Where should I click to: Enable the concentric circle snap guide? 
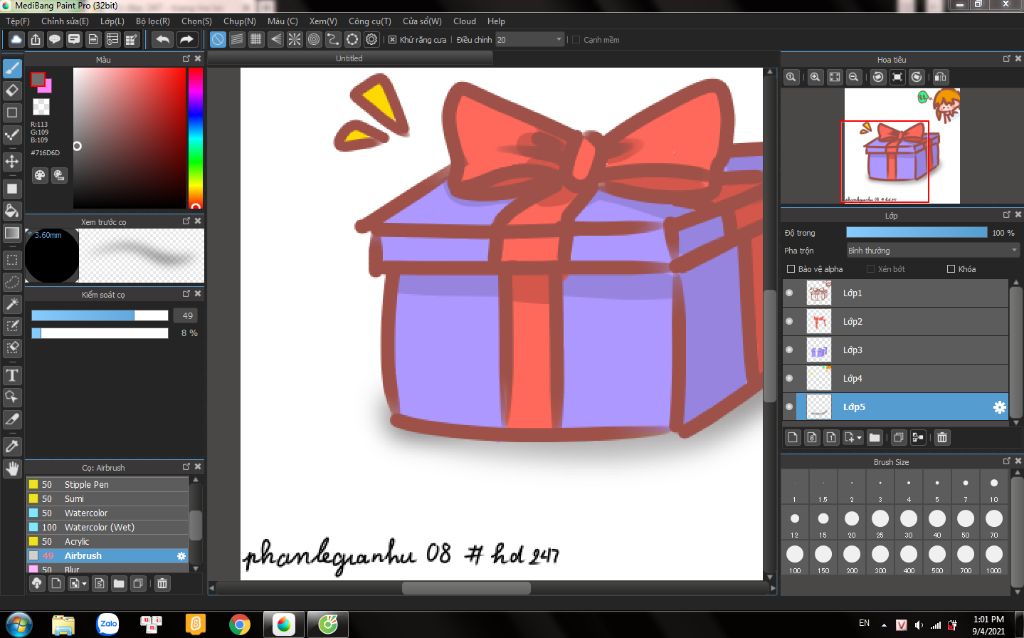[314, 40]
